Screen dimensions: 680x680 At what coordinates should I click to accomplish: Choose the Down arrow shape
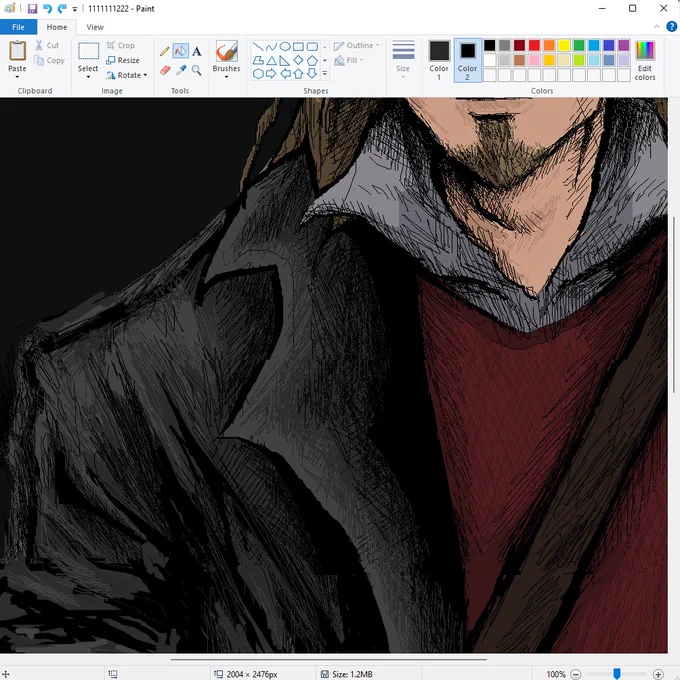[x=312, y=74]
